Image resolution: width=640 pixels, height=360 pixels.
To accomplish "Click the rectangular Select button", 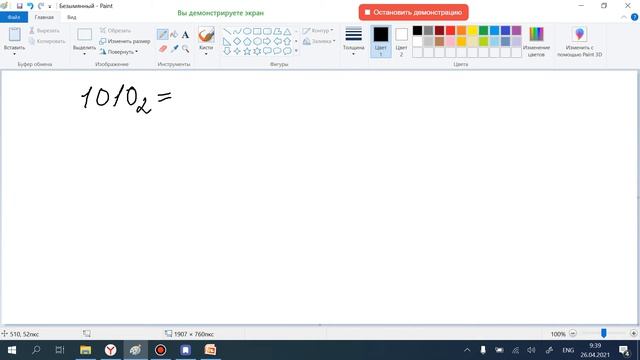I will [84, 35].
